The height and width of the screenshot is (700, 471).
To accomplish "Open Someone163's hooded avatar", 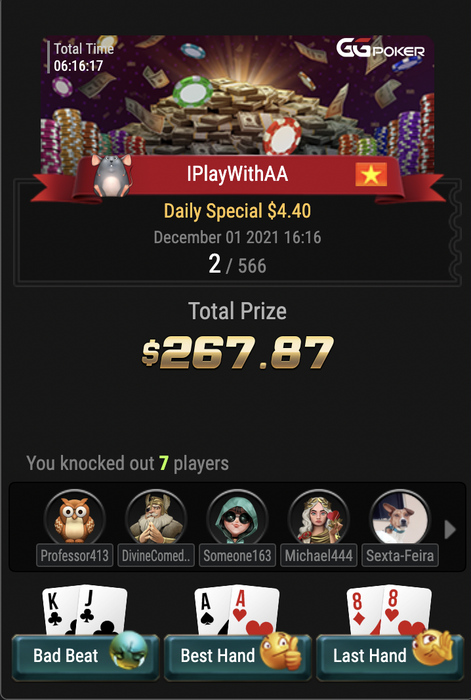I will (x=237, y=518).
